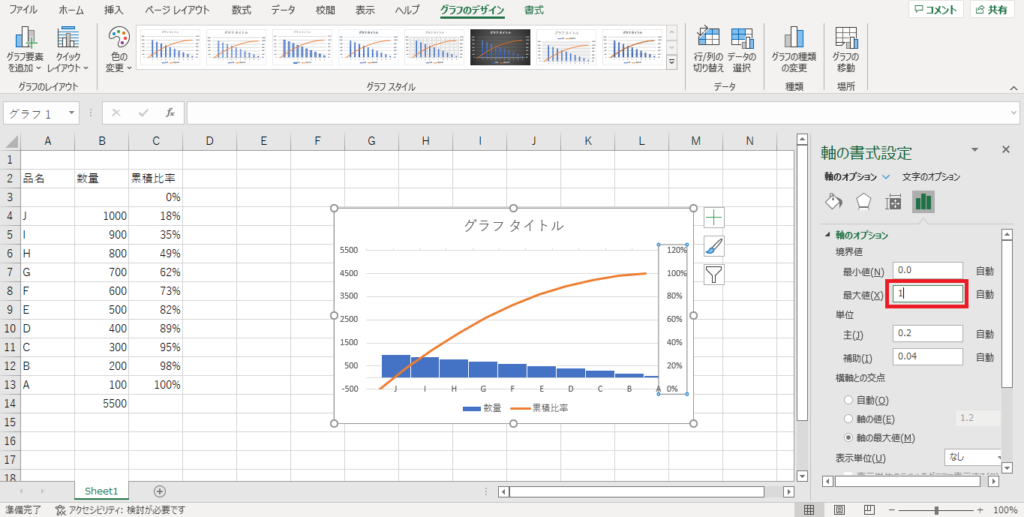Open the 書式 tab
This screenshot has width=1024, height=517.
coord(534,10)
